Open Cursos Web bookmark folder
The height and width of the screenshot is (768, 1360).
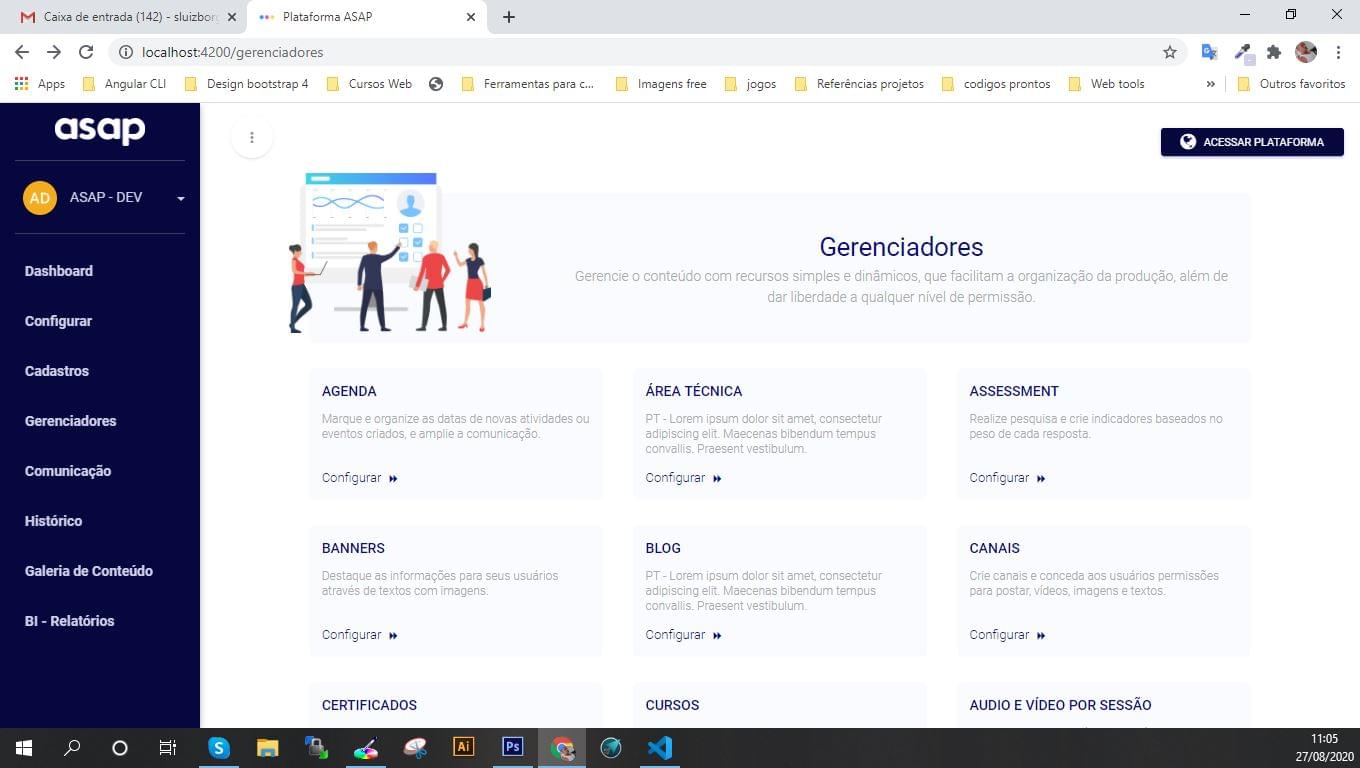[369, 84]
